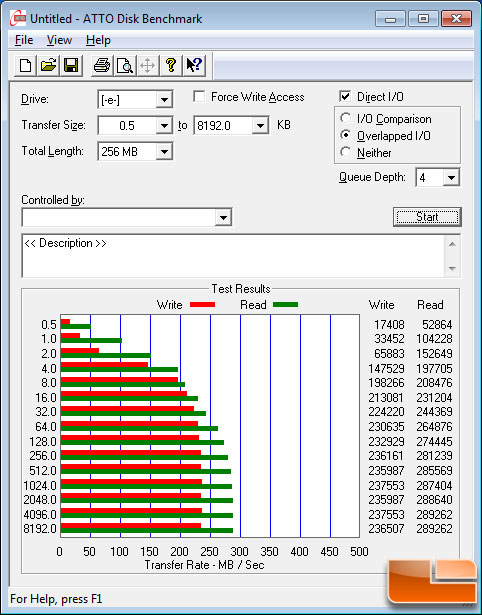Click the green Read legend swatch
Viewport: 482px width, 615px height.
click(286, 304)
